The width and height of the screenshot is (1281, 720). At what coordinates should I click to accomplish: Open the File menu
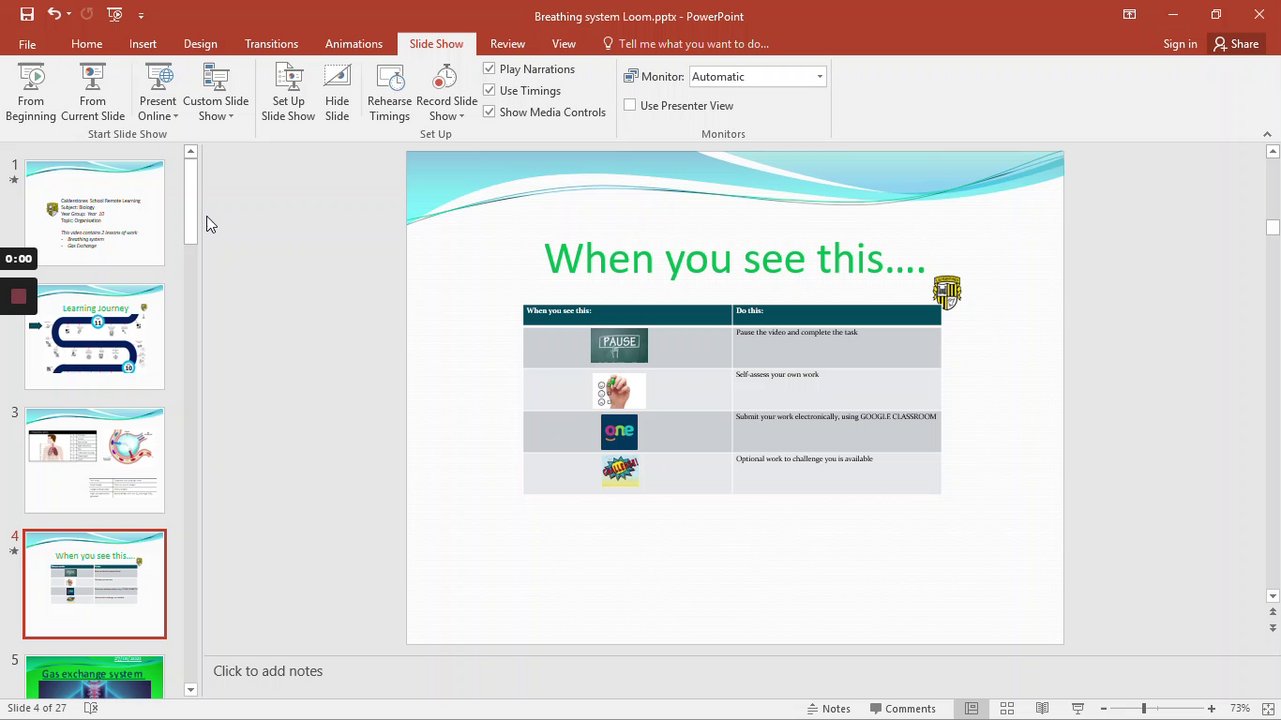pyautogui.click(x=27, y=44)
